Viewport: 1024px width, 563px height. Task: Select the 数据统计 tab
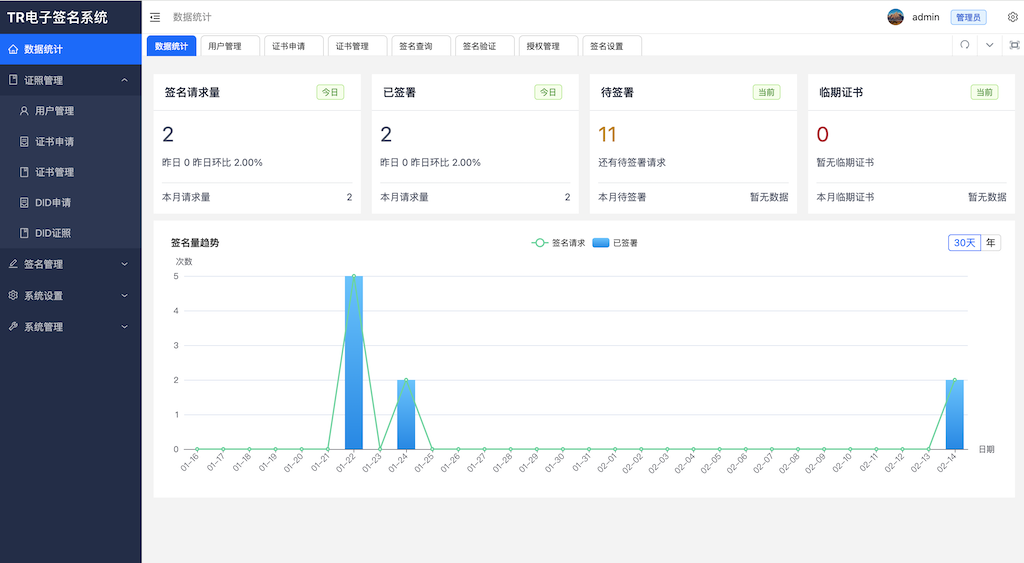[x=171, y=46]
